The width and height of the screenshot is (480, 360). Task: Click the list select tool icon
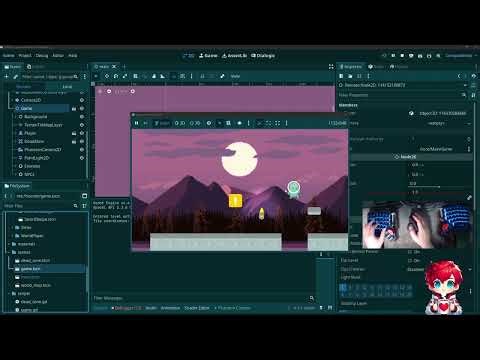point(135,76)
